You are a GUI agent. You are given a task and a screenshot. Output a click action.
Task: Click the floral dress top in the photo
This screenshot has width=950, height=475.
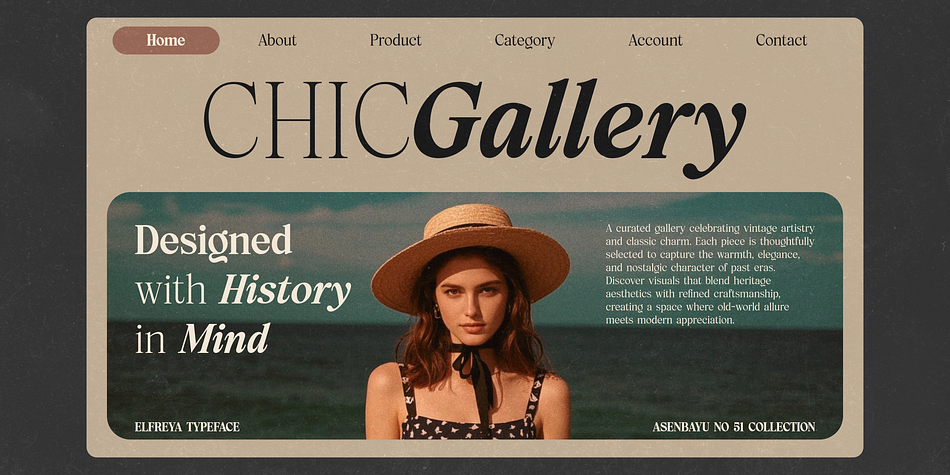coord(471,407)
